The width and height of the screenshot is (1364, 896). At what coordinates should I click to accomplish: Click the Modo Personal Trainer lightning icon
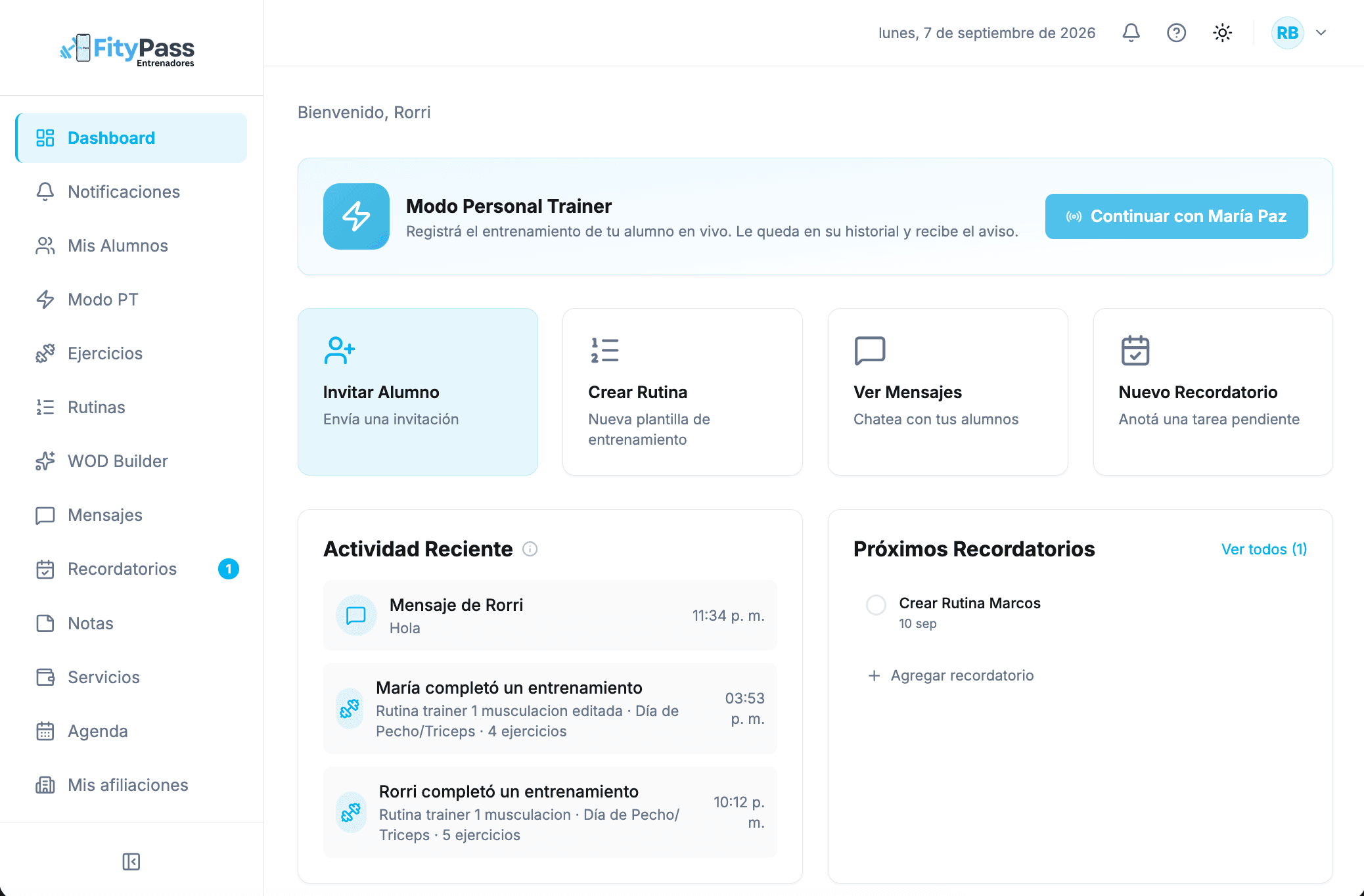[x=356, y=216]
